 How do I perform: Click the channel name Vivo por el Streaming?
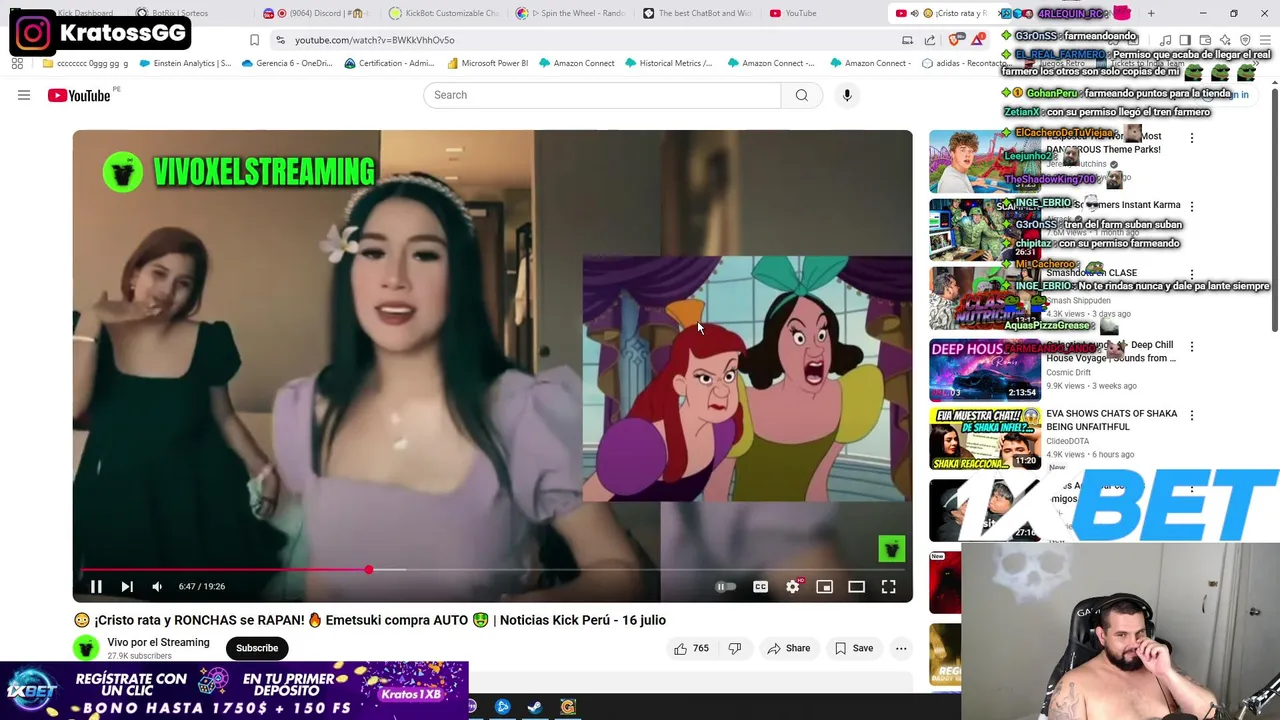(158, 642)
